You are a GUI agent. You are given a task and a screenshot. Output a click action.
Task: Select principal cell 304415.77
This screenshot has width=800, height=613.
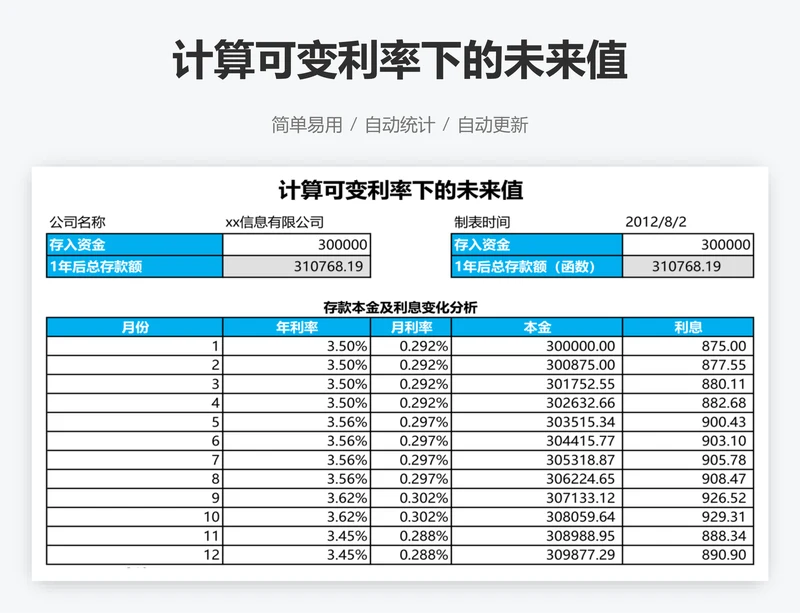[x=537, y=441]
